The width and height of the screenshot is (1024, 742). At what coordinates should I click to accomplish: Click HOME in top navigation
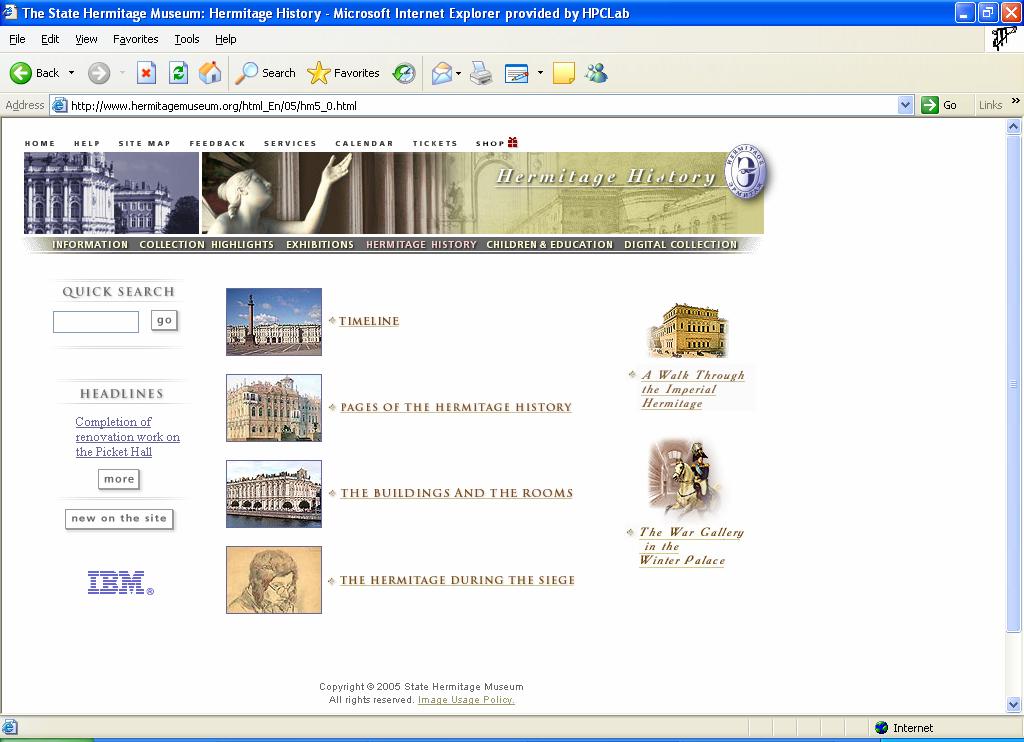point(40,143)
